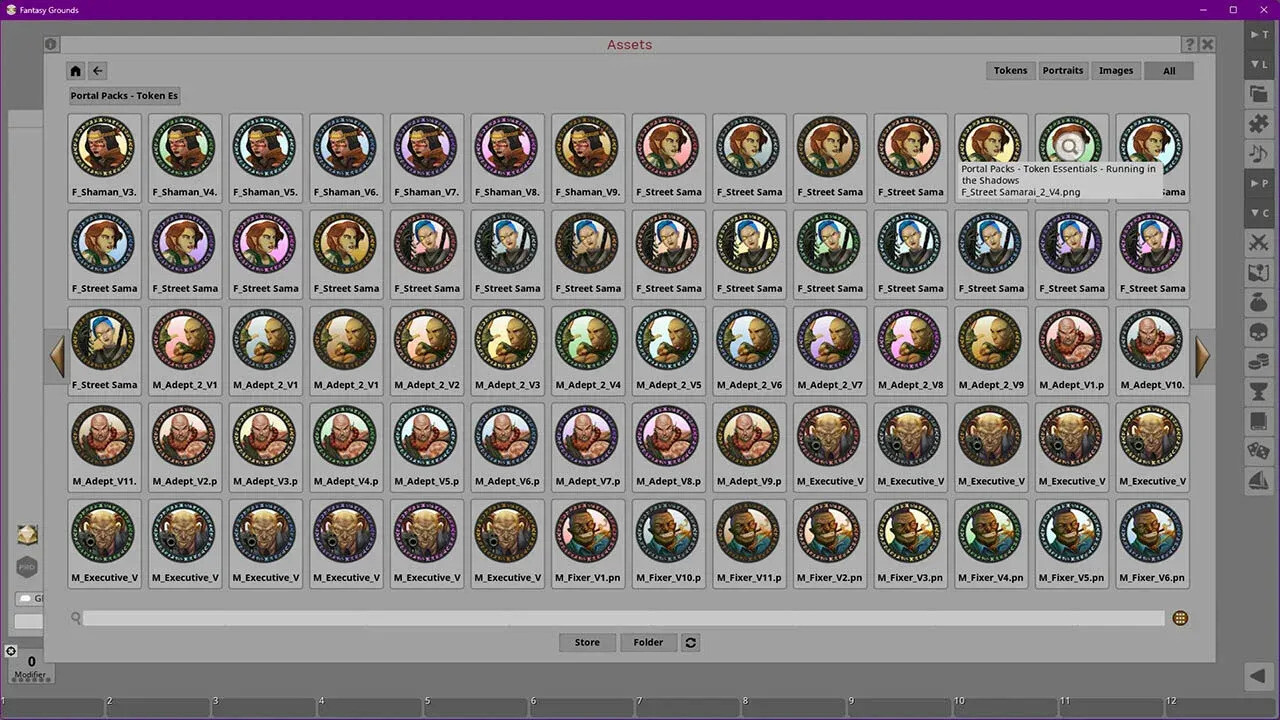Click the home icon in the Assets toolbar

coord(75,70)
